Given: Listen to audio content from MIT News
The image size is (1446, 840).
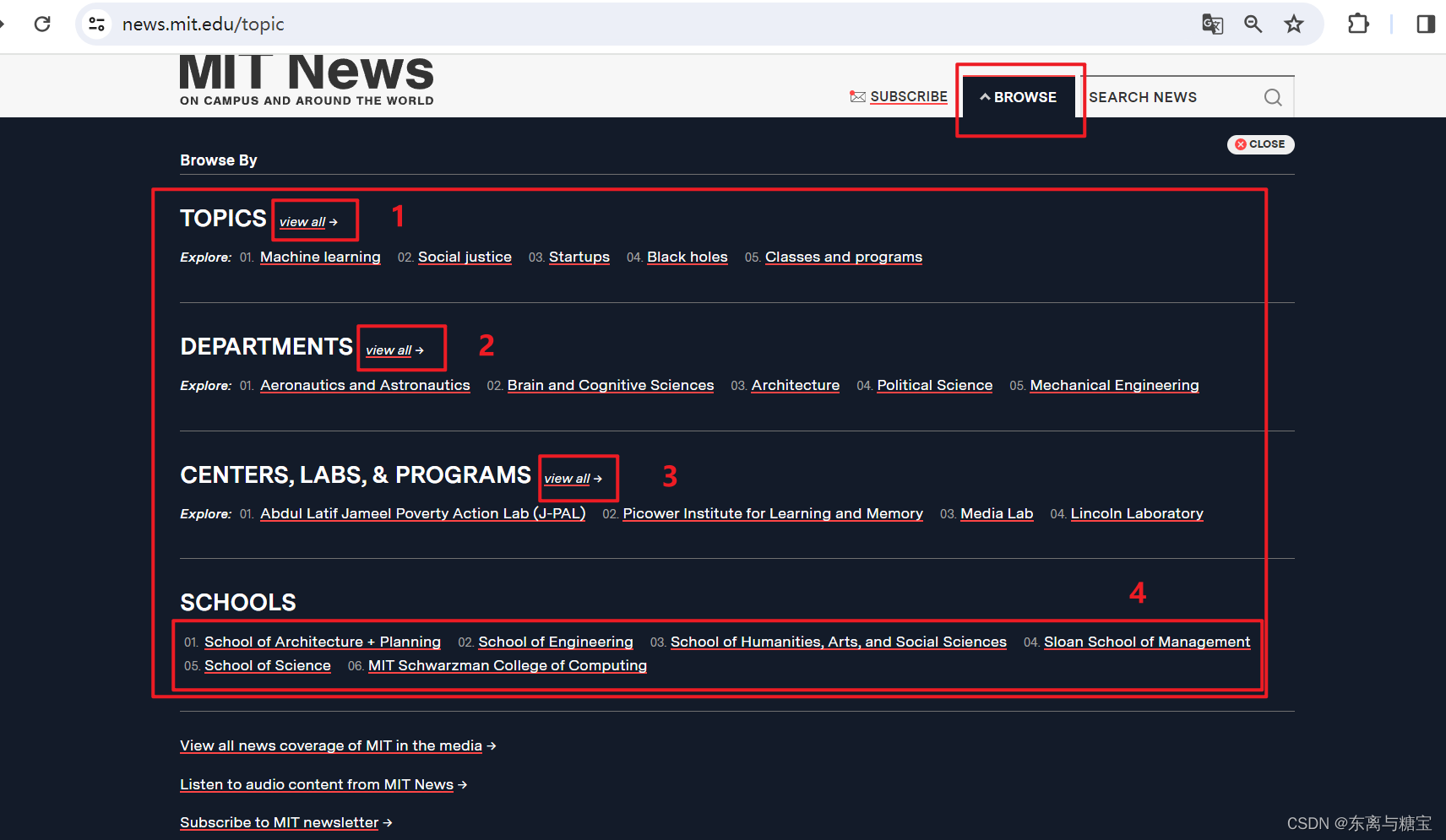Looking at the screenshot, I should pyautogui.click(x=317, y=784).
